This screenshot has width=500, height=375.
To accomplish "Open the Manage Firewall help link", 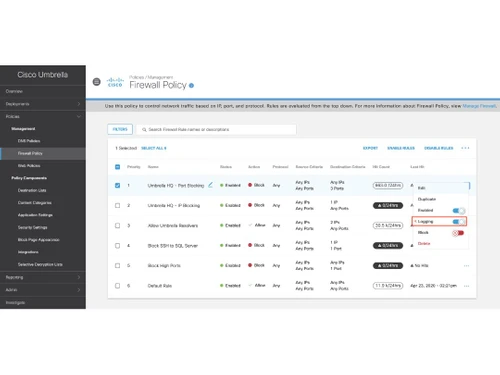I will click(x=479, y=106).
